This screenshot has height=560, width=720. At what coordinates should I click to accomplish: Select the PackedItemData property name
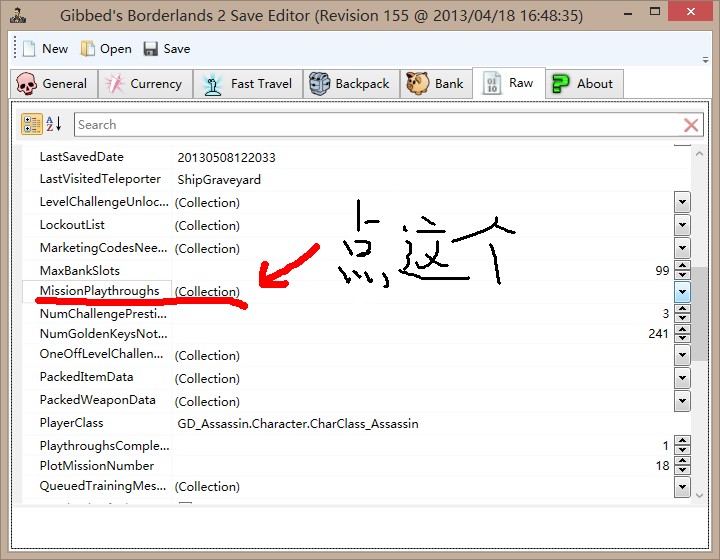pos(86,377)
